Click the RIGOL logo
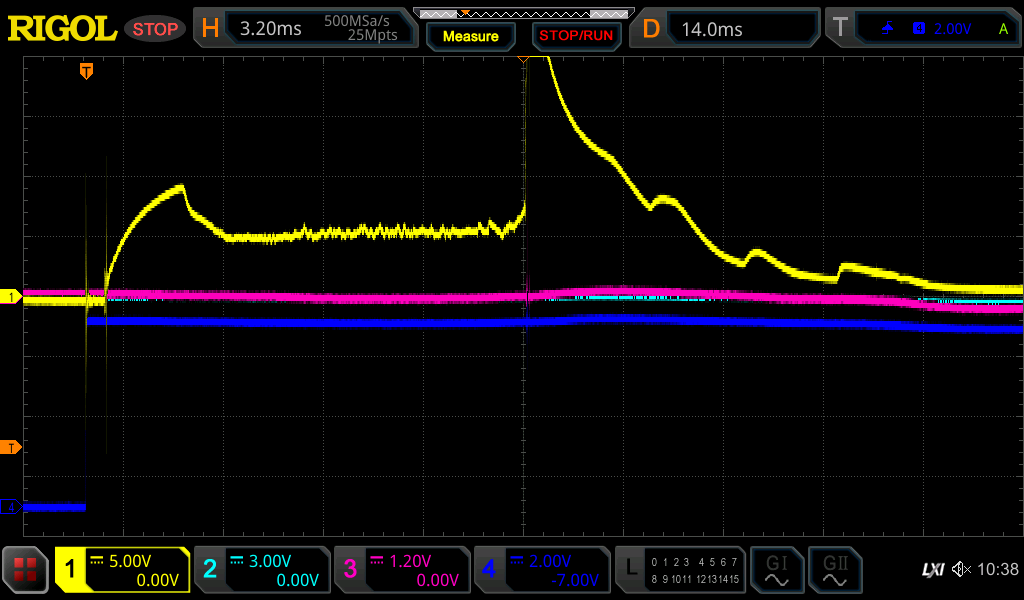This screenshot has width=1024, height=600. (x=62, y=29)
